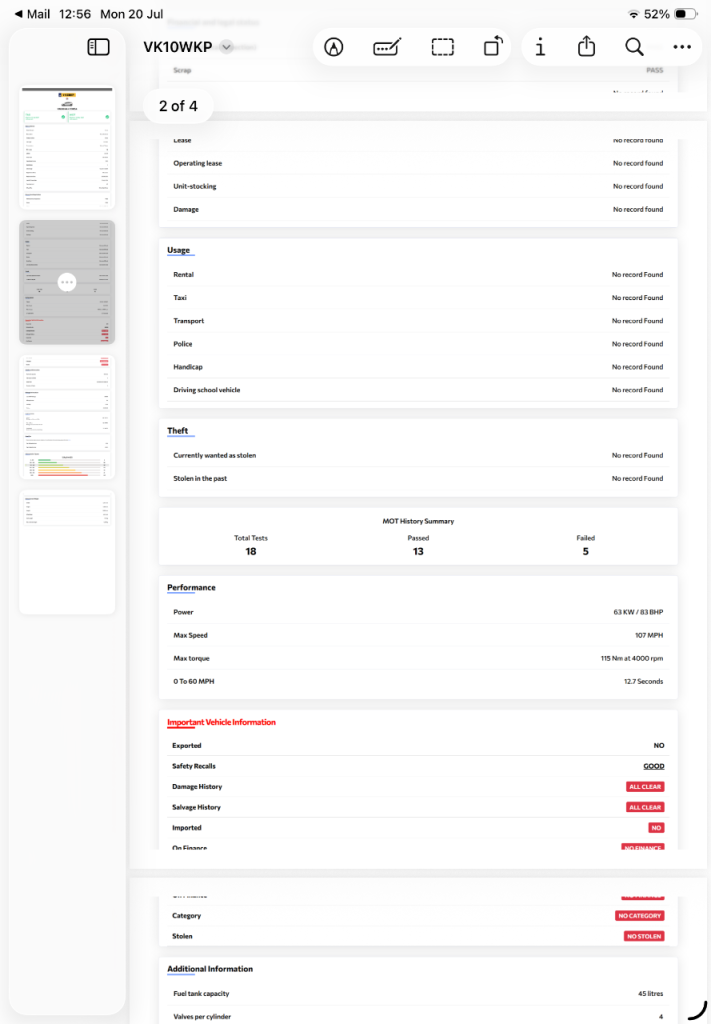
Task: Click the 'Driving school vehicle' label
Action: (206, 390)
